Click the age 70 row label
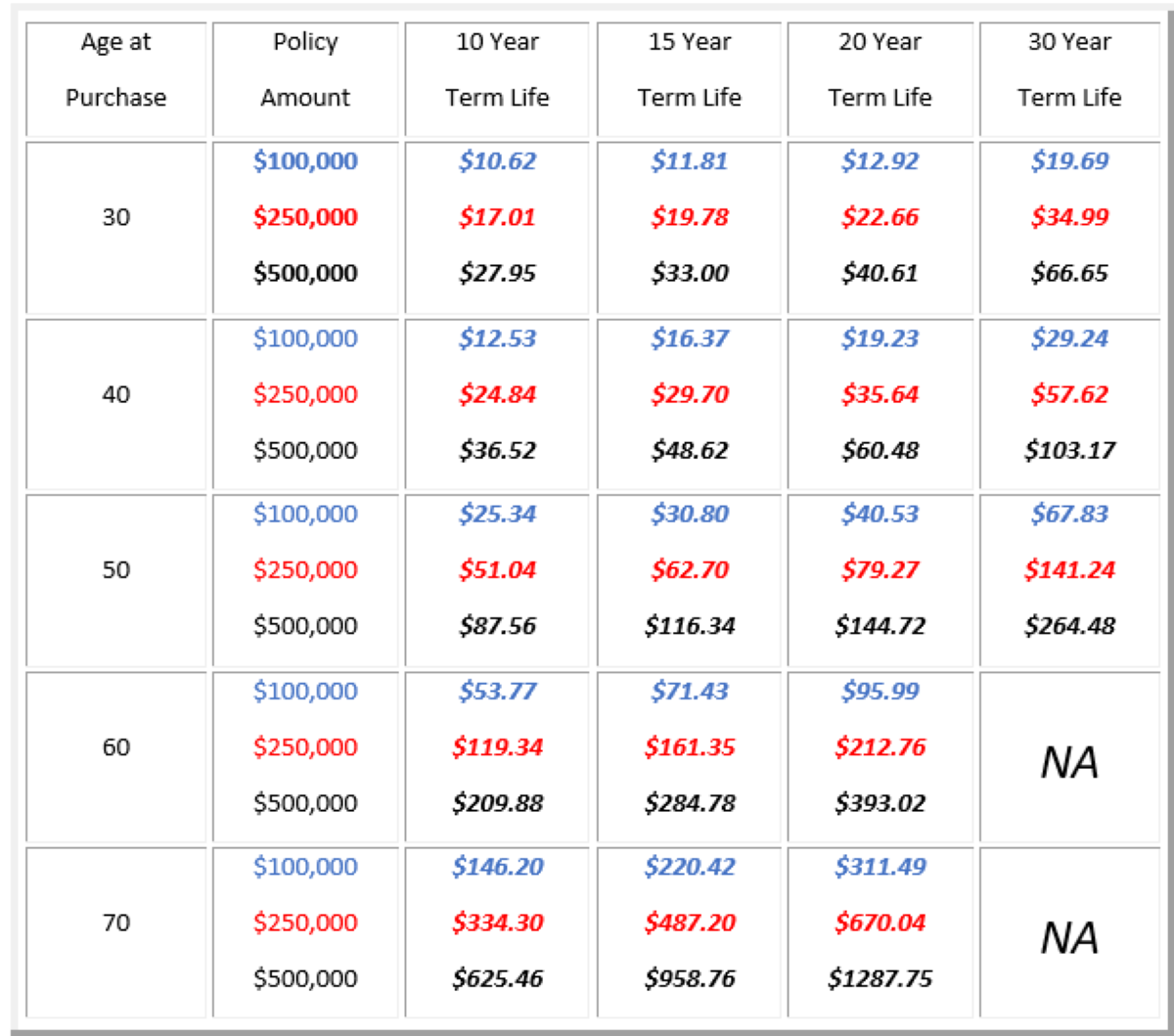The height and width of the screenshot is (1036, 1174). point(115,923)
